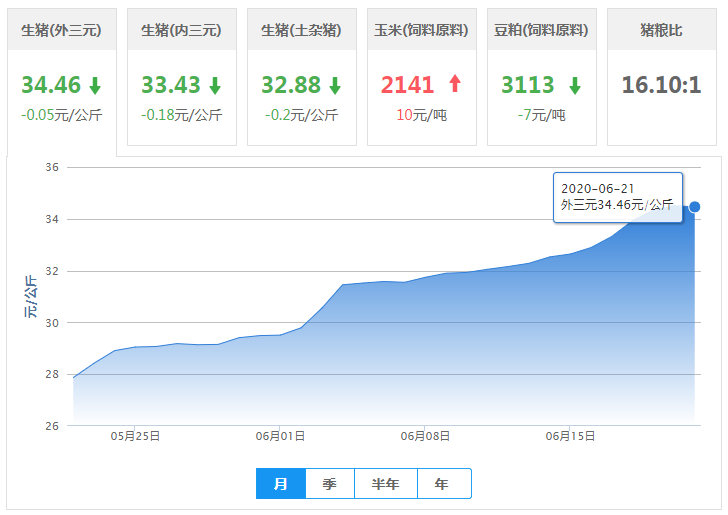Screen dimensions: 728x515
Task: Click green down arrow beside 32.88
Action: [x=335, y=85]
